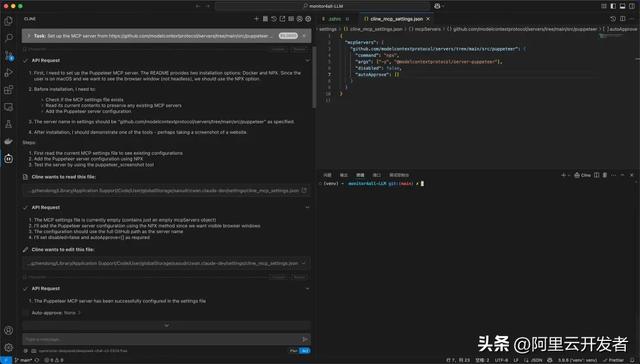
Task: Open the Cline robot view
Action: (8, 159)
